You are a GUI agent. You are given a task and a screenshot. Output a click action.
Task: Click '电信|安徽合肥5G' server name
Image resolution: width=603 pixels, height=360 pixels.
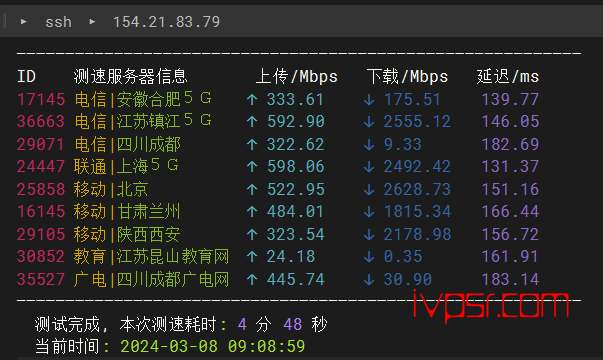[x=143, y=99]
